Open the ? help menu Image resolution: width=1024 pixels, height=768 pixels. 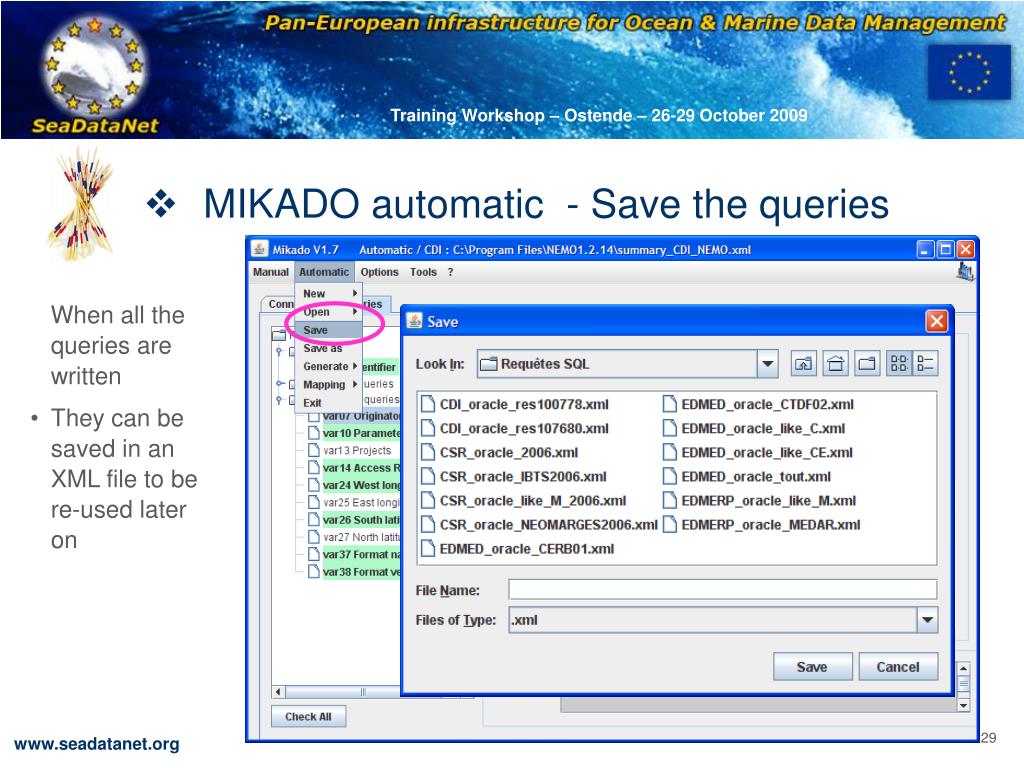[x=451, y=272]
